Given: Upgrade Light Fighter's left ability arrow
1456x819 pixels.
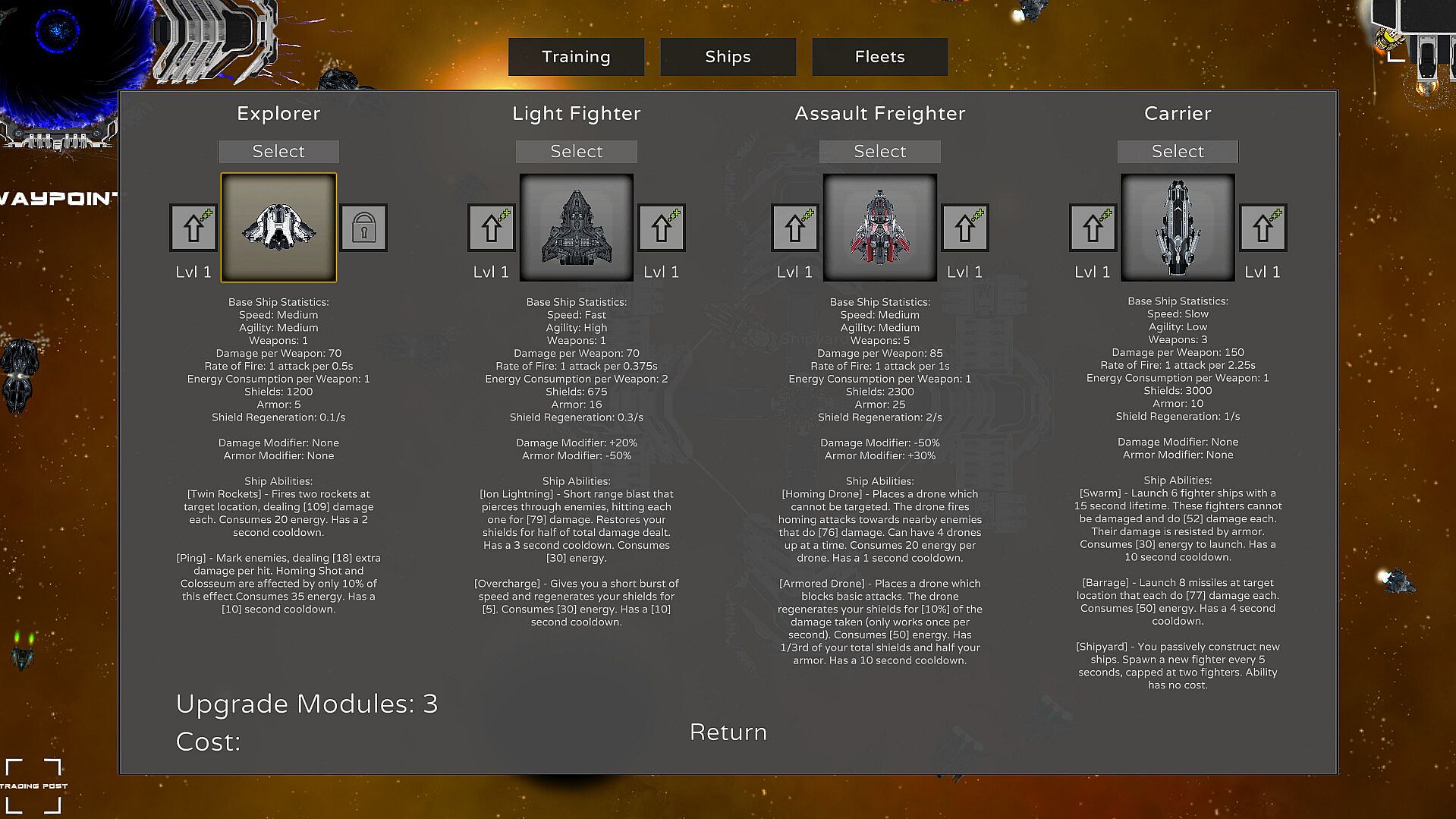Looking at the screenshot, I should [491, 227].
